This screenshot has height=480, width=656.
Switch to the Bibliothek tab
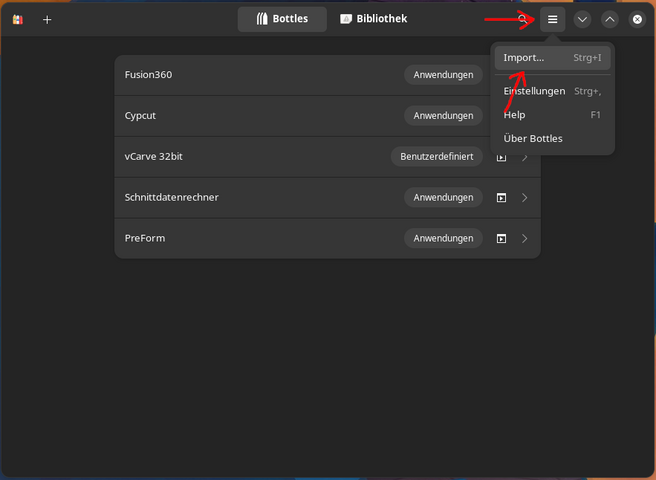pyautogui.click(x=373, y=19)
